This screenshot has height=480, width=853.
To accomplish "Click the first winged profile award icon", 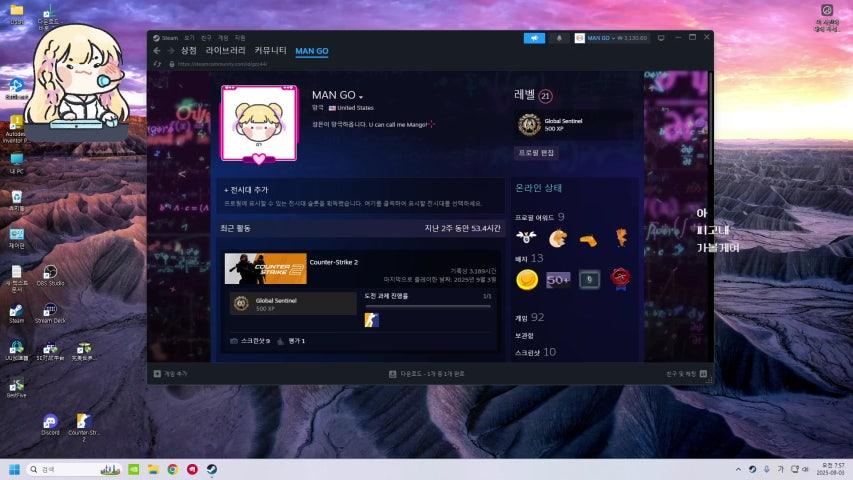I will [x=526, y=237].
